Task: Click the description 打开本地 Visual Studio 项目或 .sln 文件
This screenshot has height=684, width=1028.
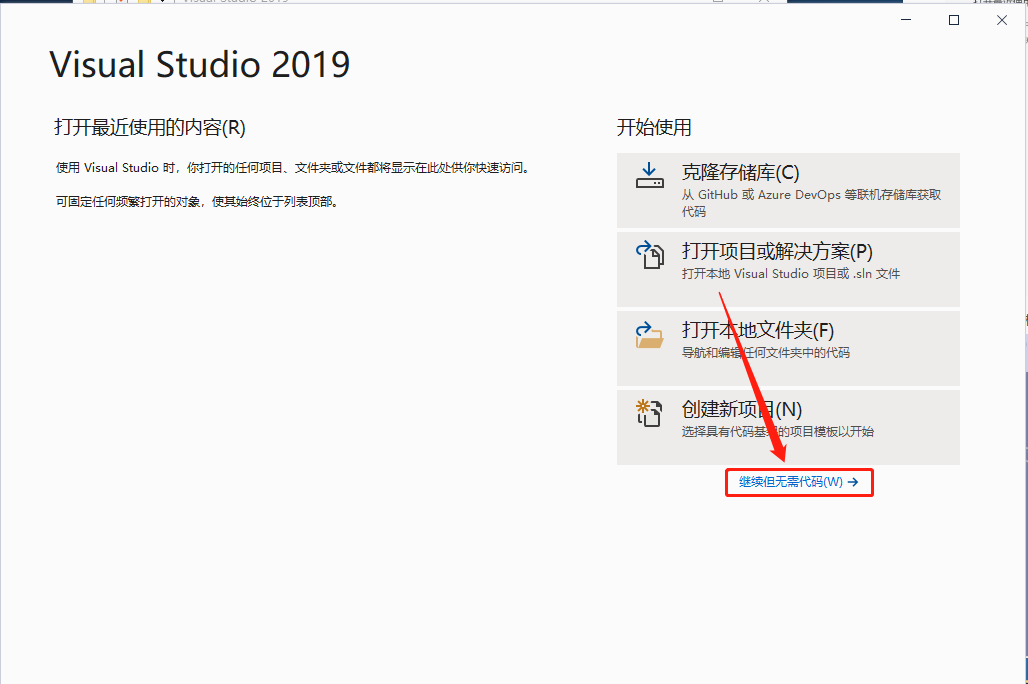Action: (x=791, y=273)
